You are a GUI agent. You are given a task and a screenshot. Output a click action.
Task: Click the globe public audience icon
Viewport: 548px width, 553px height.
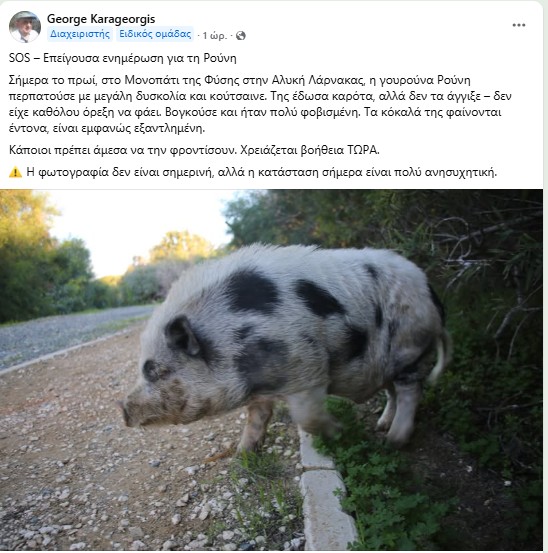240,36
